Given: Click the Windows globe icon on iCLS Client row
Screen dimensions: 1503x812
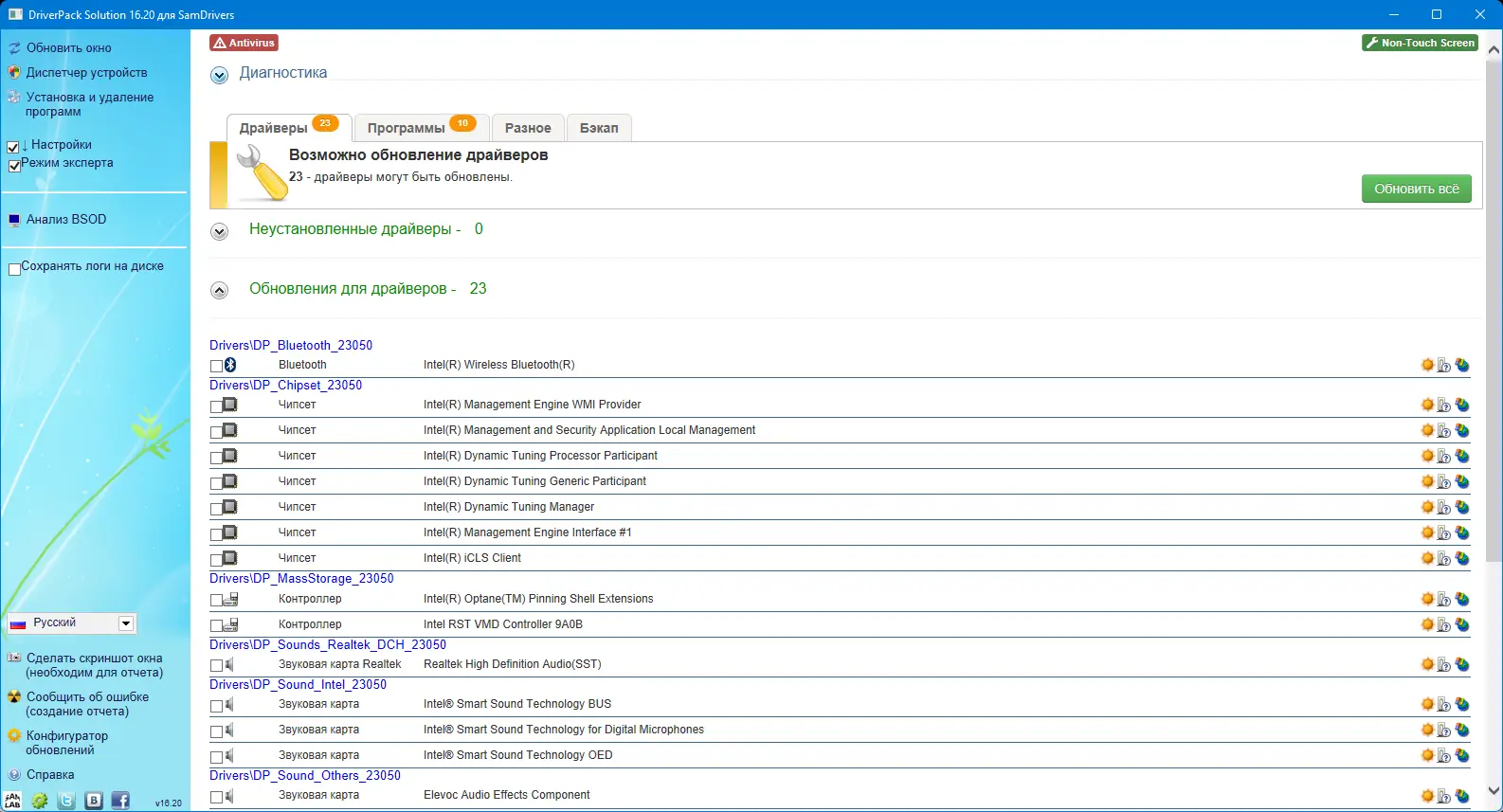Looking at the screenshot, I should coord(1462,558).
